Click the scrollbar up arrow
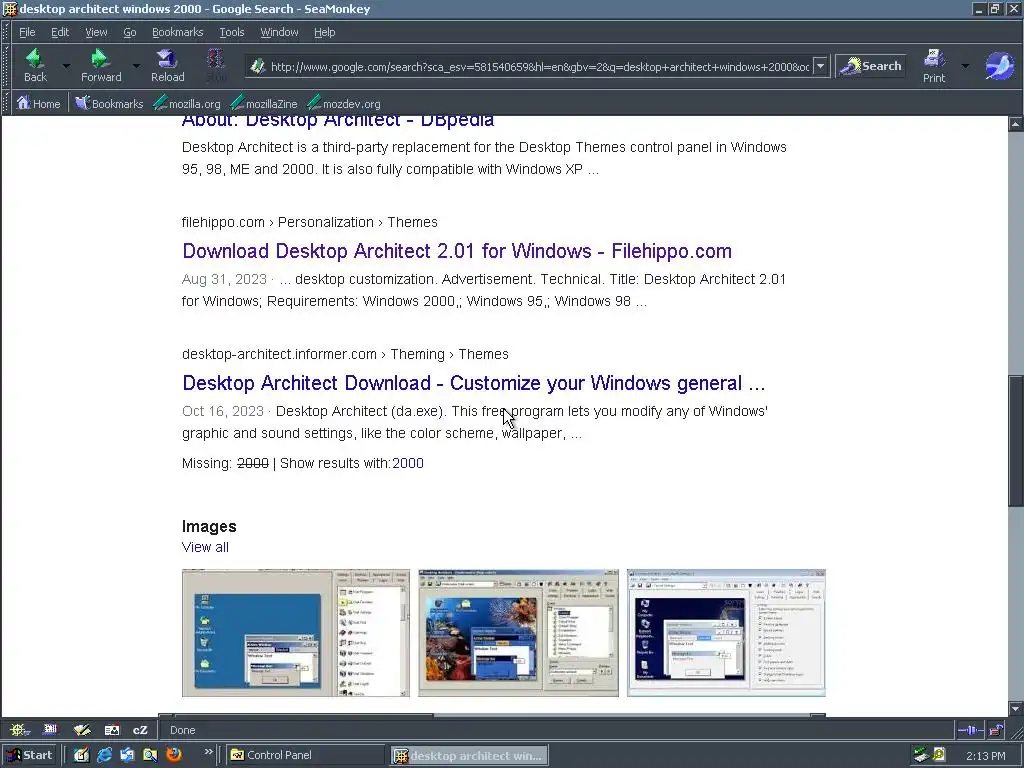 pyautogui.click(x=1016, y=123)
